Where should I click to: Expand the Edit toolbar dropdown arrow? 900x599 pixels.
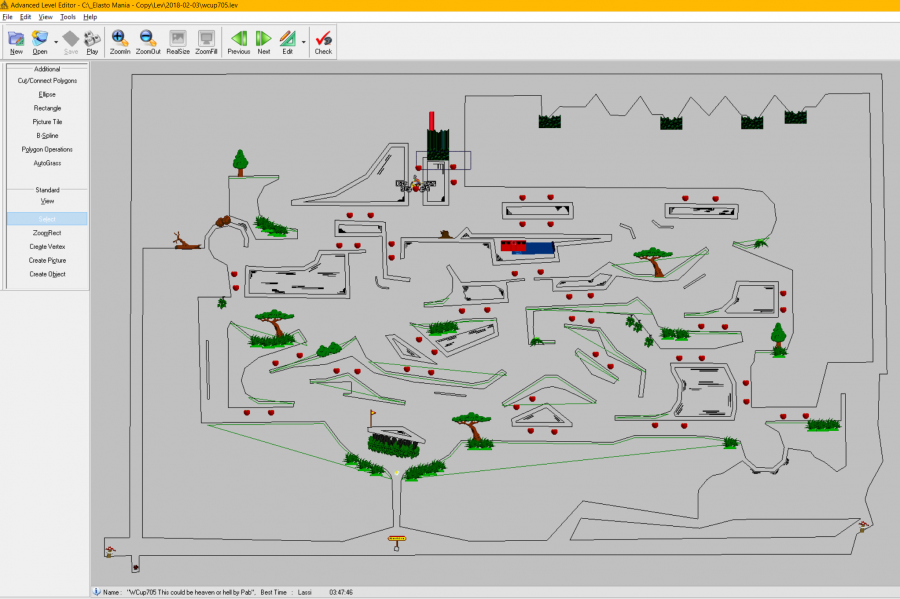click(304, 42)
